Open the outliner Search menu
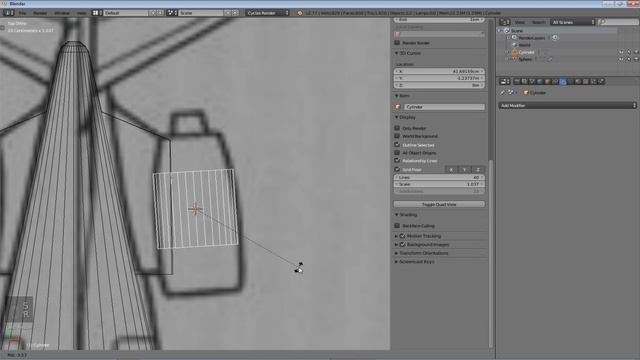Screen dimensions: 640x360 [538, 22]
